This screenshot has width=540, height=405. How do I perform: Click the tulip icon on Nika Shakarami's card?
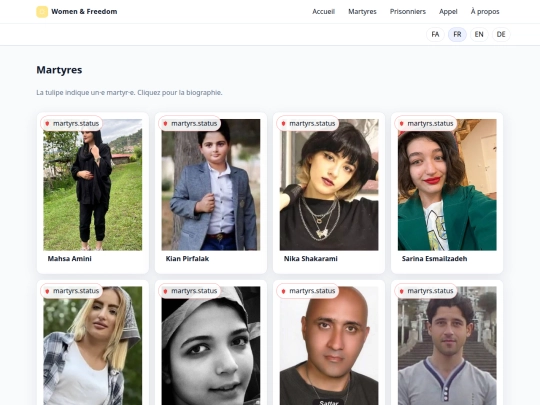pos(283,124)
